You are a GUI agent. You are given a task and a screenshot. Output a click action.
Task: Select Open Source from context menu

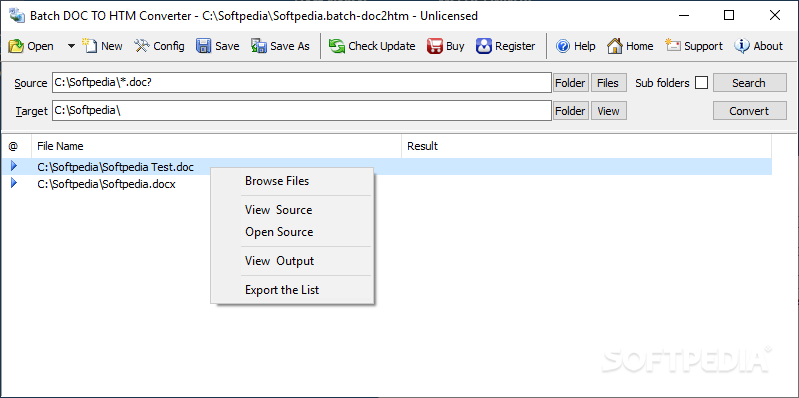click(292, 232)
